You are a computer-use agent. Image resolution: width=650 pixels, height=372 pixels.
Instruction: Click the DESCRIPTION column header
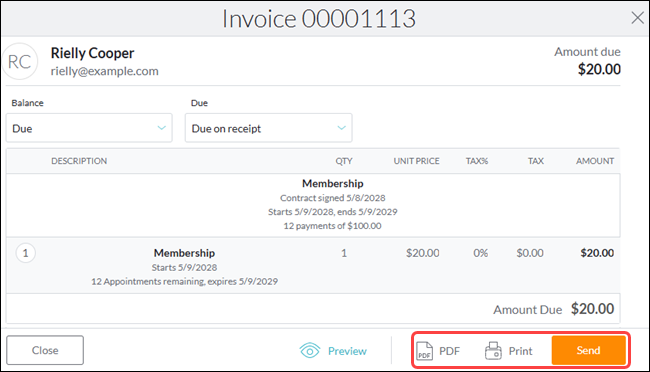(x=79, y=161)
